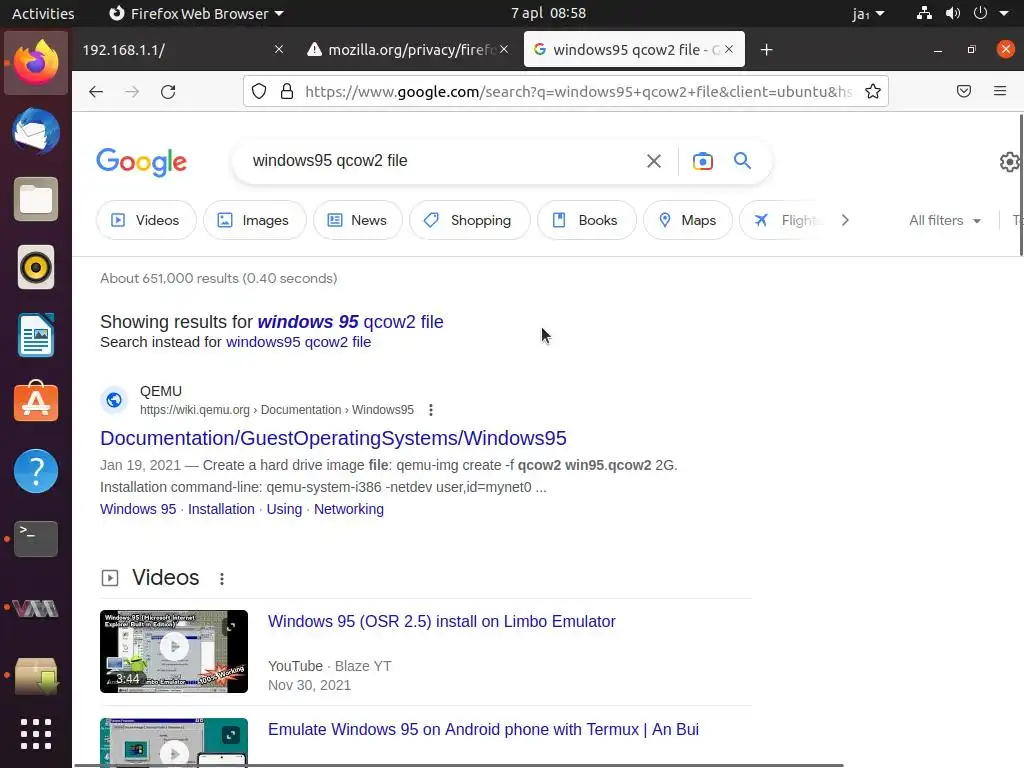Image resolution: width=1024 pixels, height=768 pixels.
Task: Open Help from the dock
Action: click(x=36, y=471)
